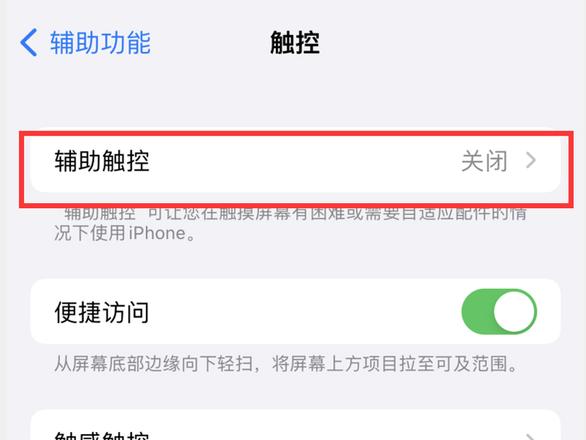Image resolution: width=586 pixels, height=440 pixels.
Task: Click chevron on the 触感触控 row
Action: coord(531,437)
